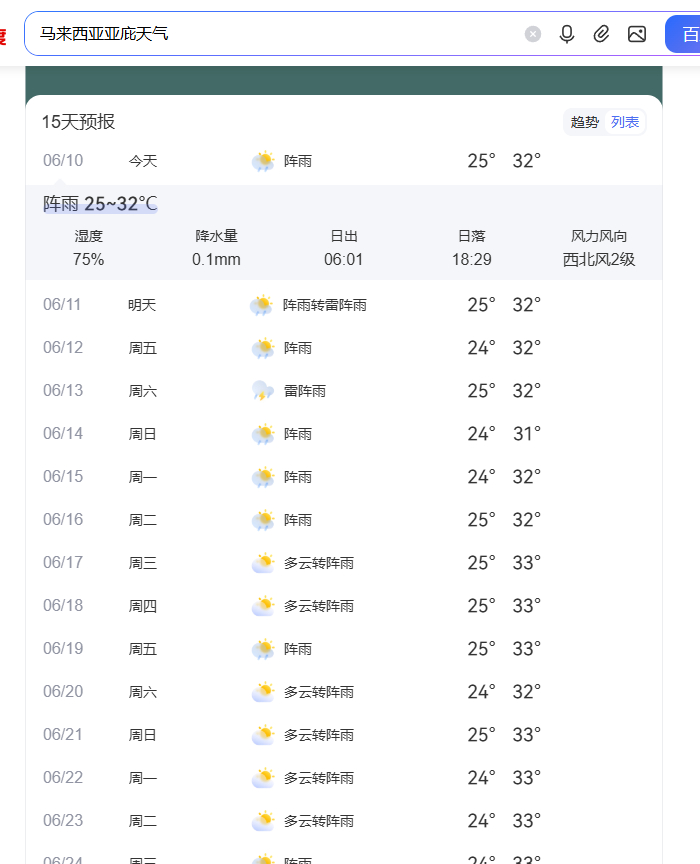
Task: Click the 06/20 cloudy weather icon
Action: click(x=263, y=692)
